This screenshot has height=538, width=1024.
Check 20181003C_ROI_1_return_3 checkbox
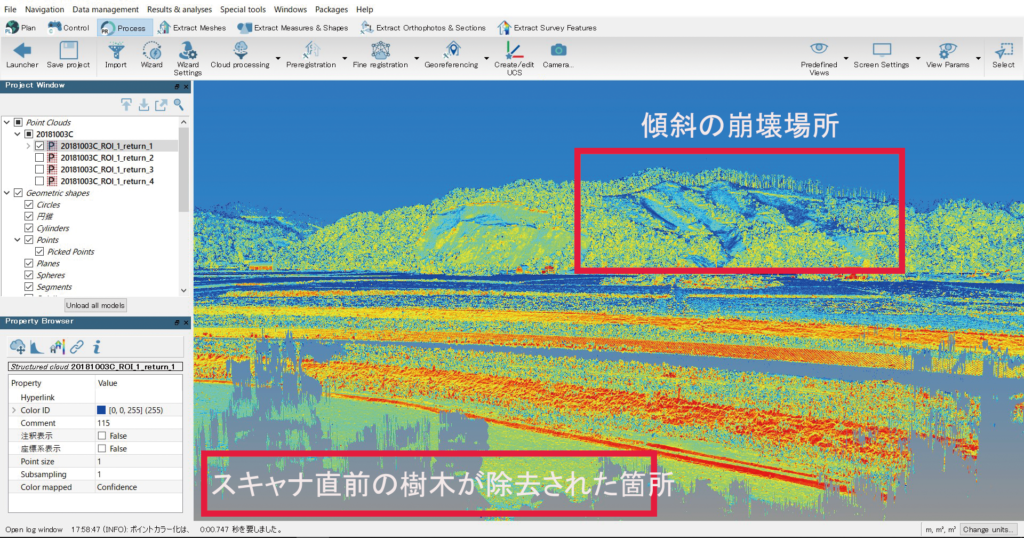click(40, 170)
